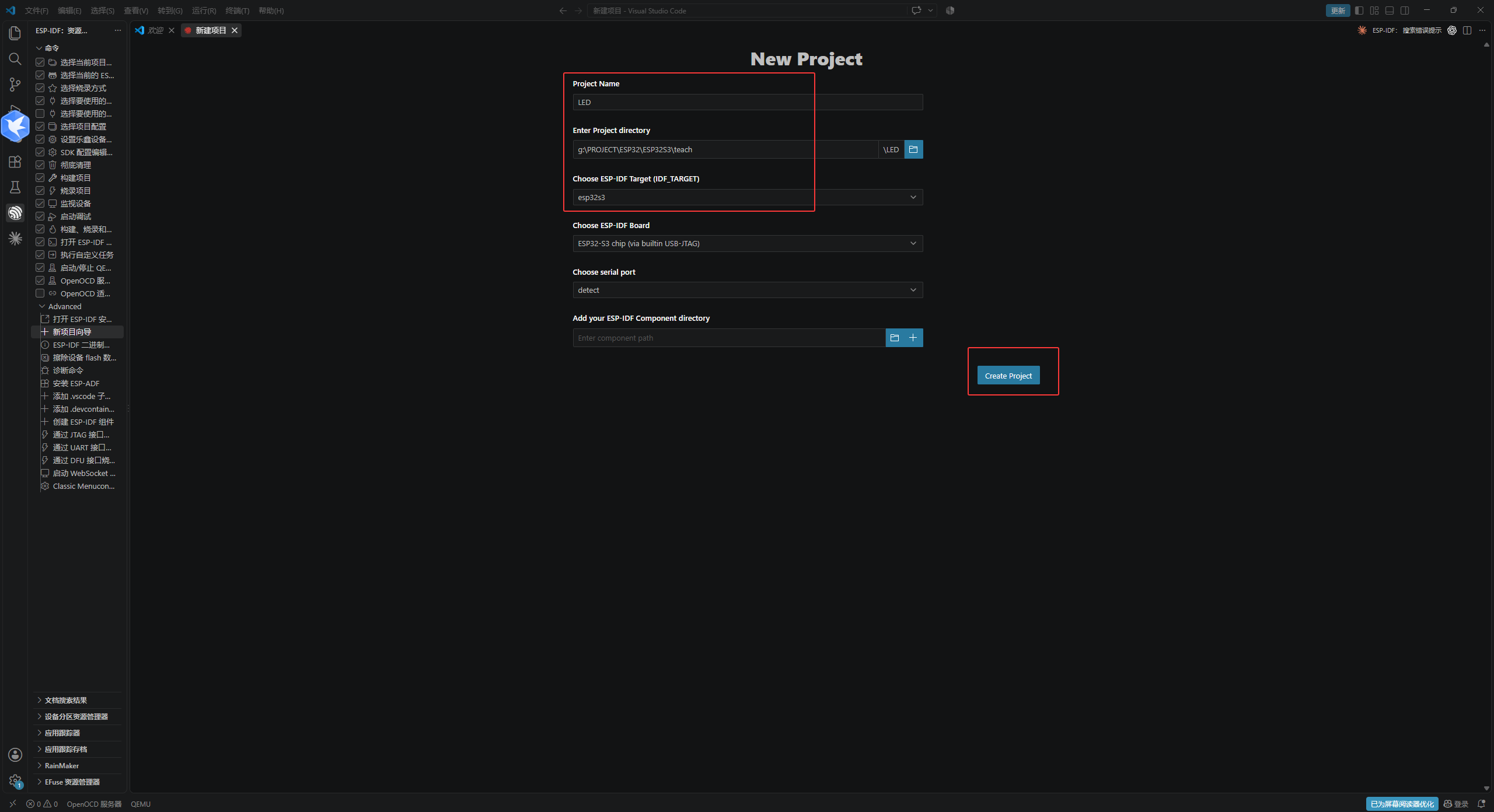Open the Manage gear icon
Viewport: 1494px width, 812px height.
pos(15,780)
